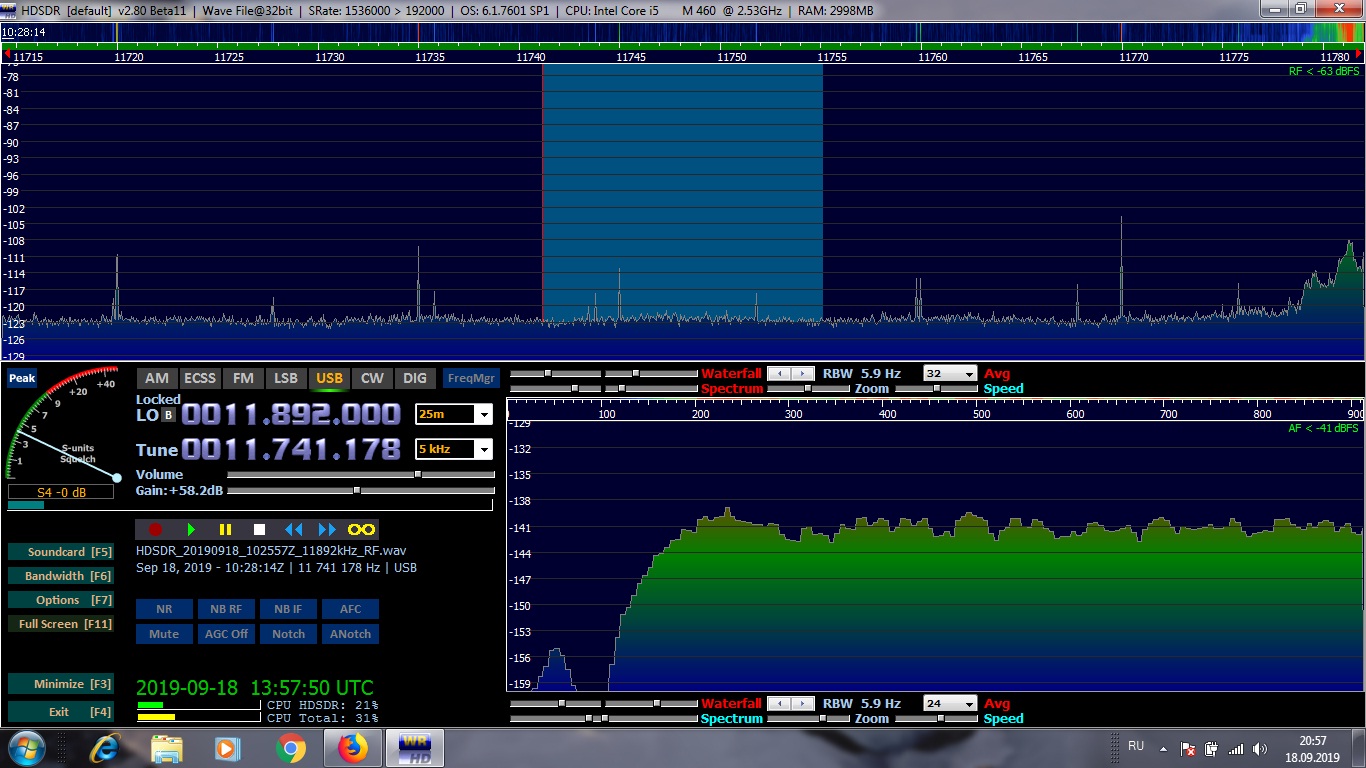Click the recording file name HDSDR_20190918_102557Z_11892kHz_RF.wav

tap(271, 550)
